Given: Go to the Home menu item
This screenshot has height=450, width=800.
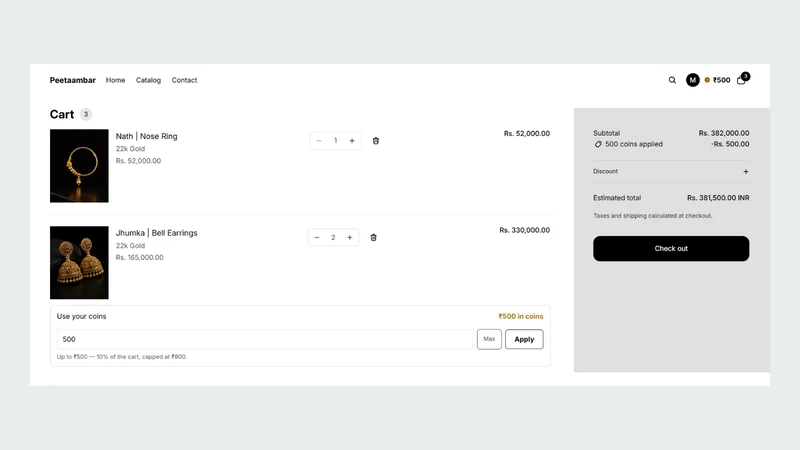Looking at the screenshot, I should (115, 80).
